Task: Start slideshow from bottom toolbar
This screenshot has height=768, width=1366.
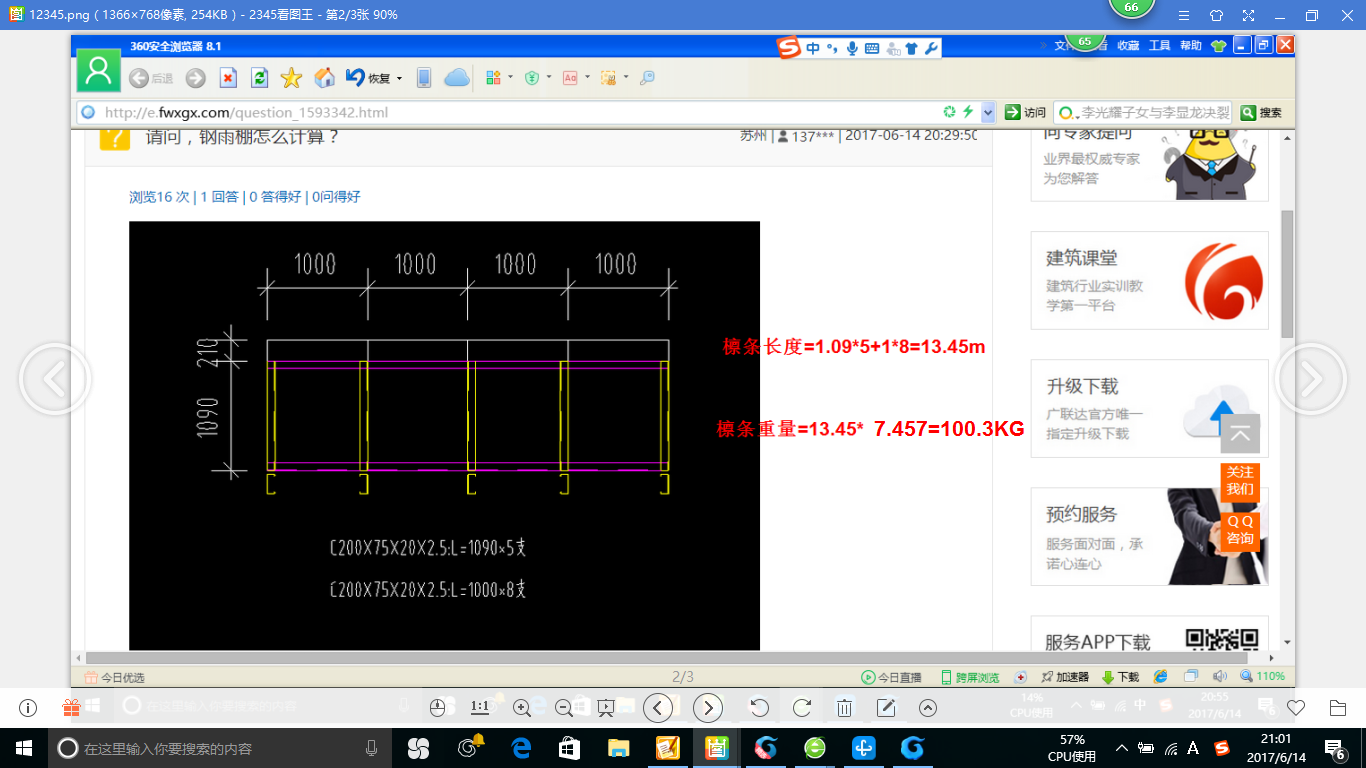Action: (x=605, y=708)
